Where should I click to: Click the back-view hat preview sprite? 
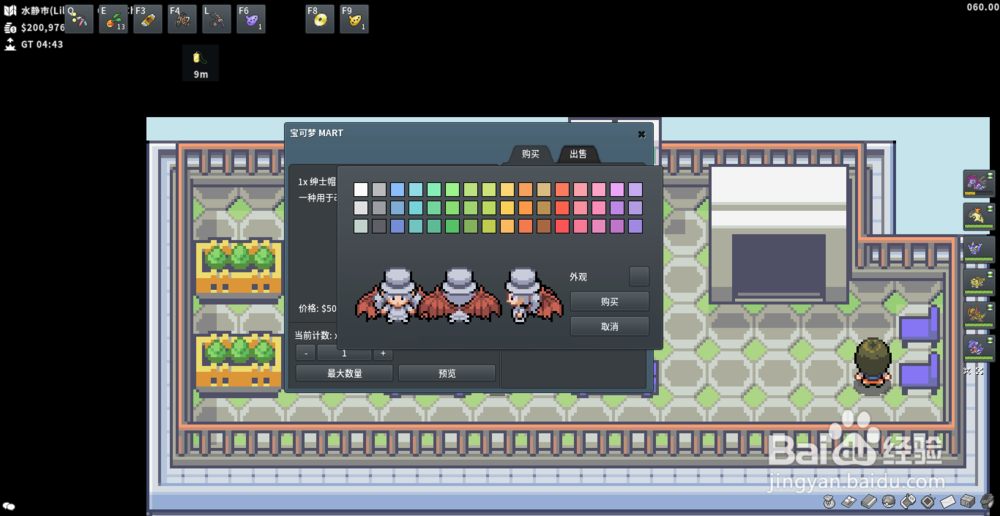(459, 295)
